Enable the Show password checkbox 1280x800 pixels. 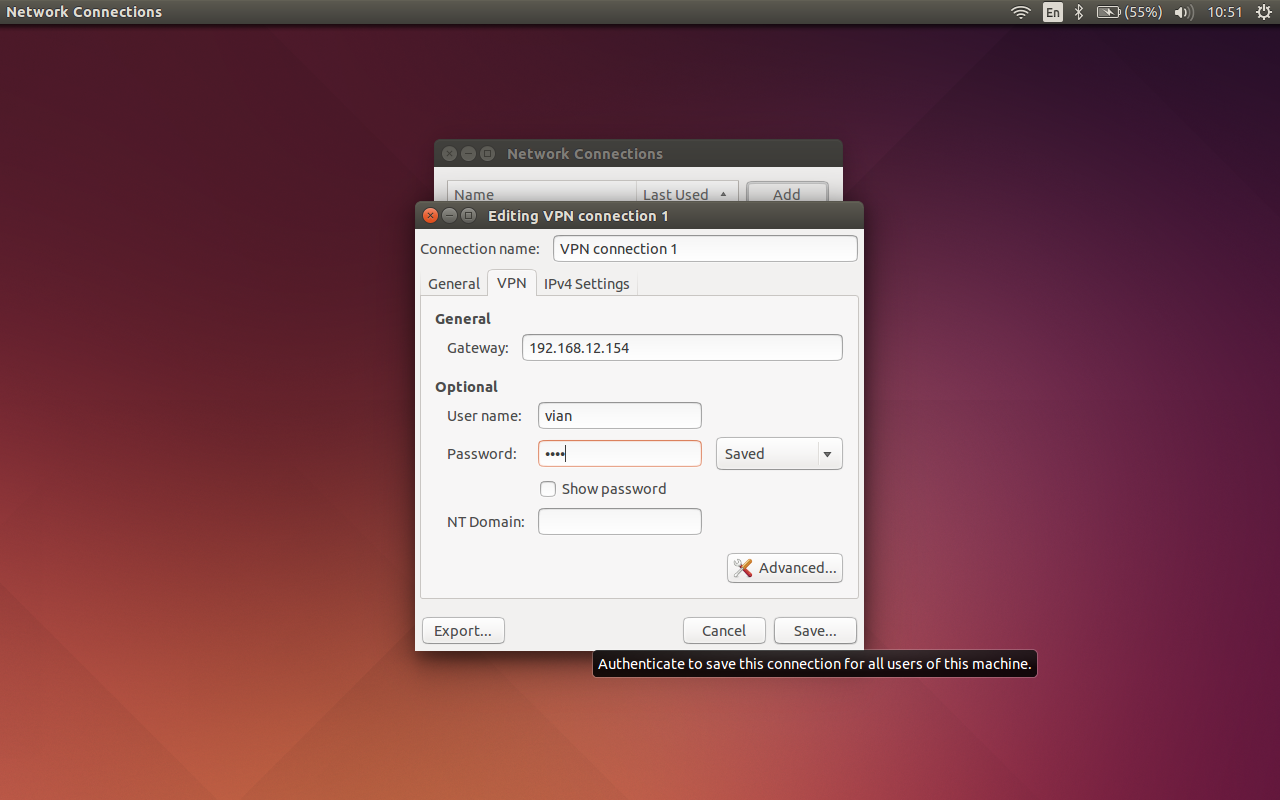coord(548,489)
